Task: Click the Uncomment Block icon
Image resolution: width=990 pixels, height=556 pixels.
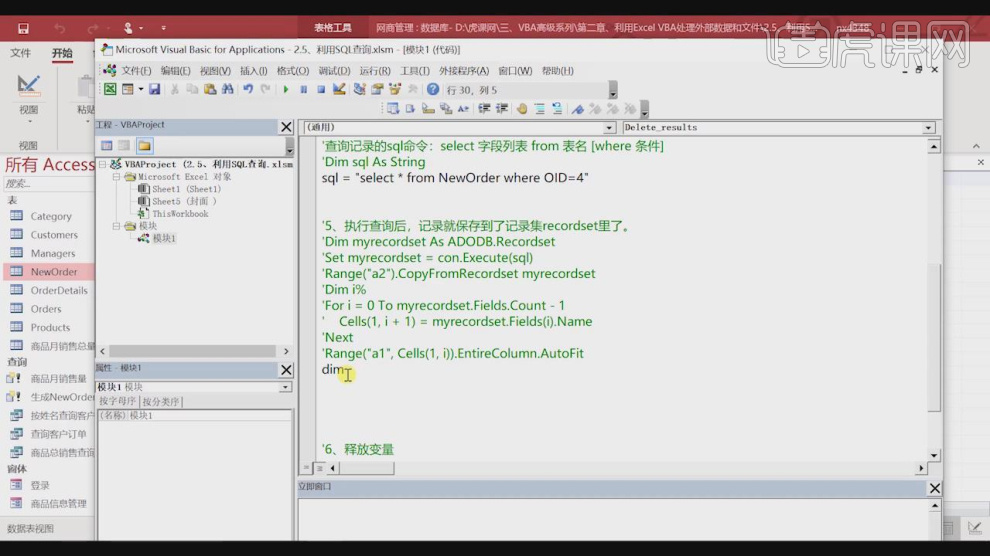Action: [558, 109]
